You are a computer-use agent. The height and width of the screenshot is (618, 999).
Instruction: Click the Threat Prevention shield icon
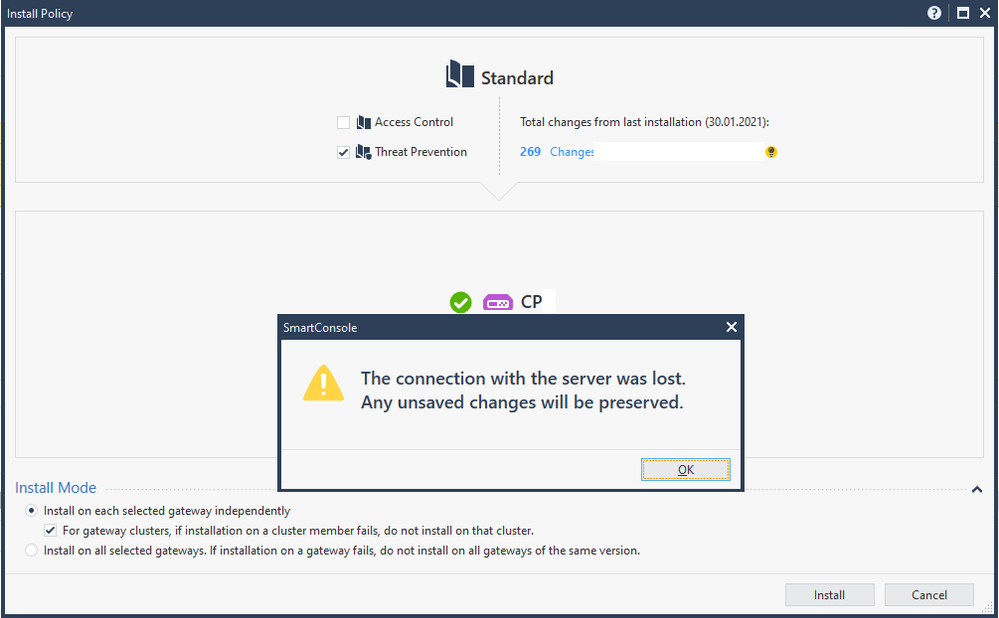click(364, 152)
